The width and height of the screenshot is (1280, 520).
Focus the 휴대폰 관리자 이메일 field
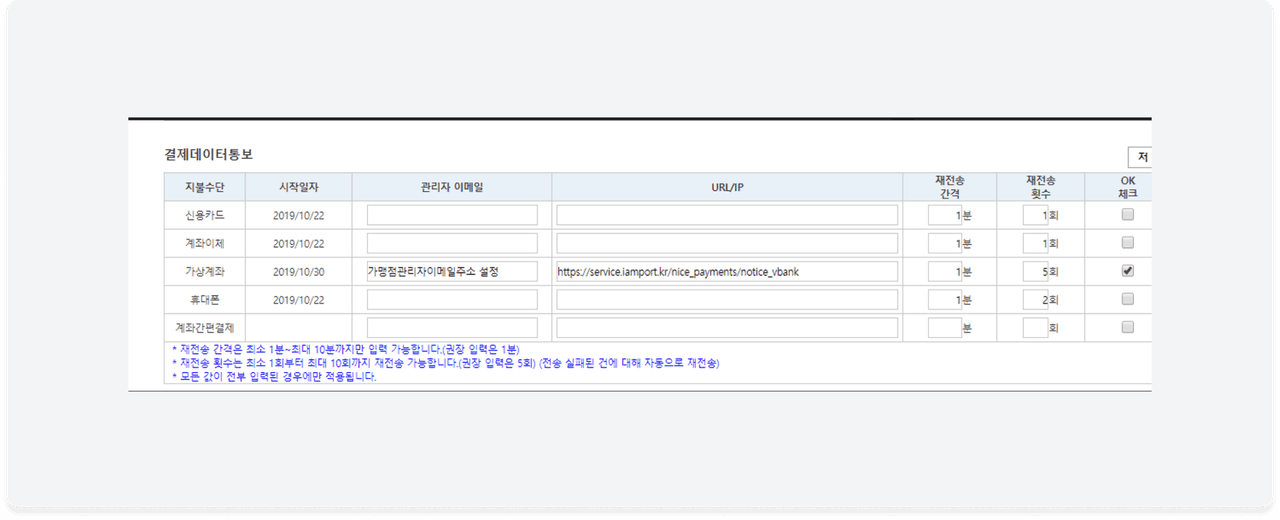pyautogui.click(x=452, y=300)
